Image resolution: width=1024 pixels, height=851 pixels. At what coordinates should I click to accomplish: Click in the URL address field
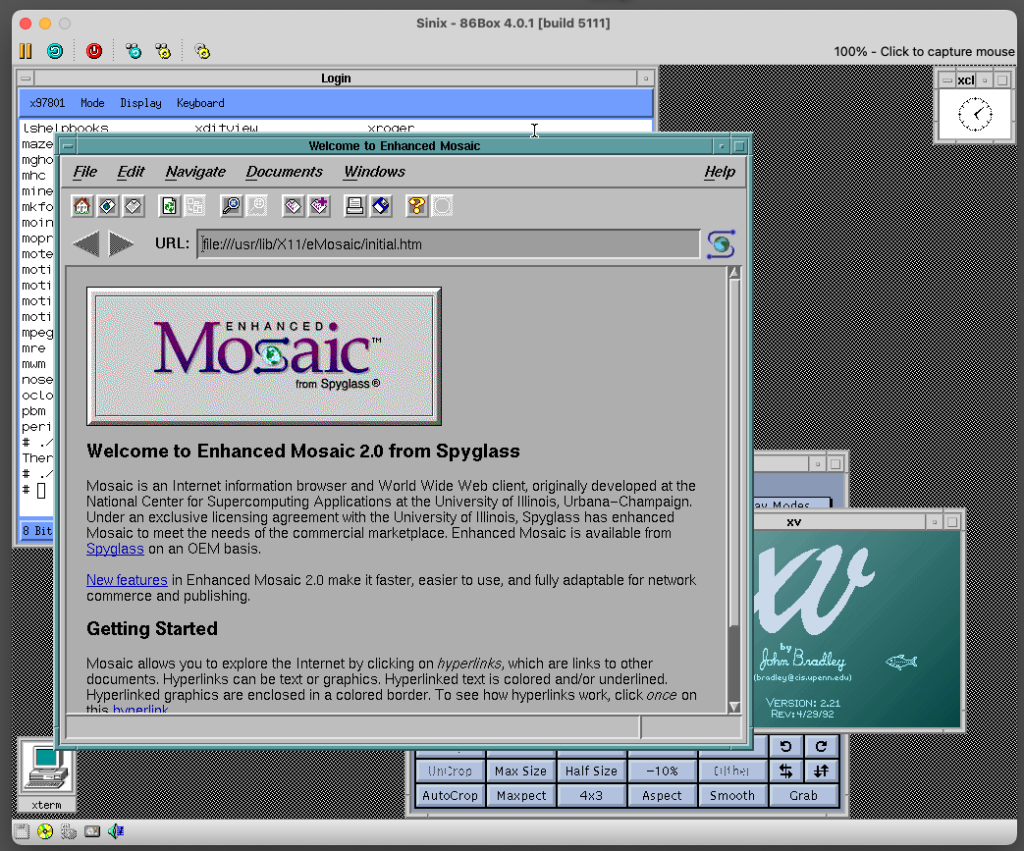tap(447, 244)
